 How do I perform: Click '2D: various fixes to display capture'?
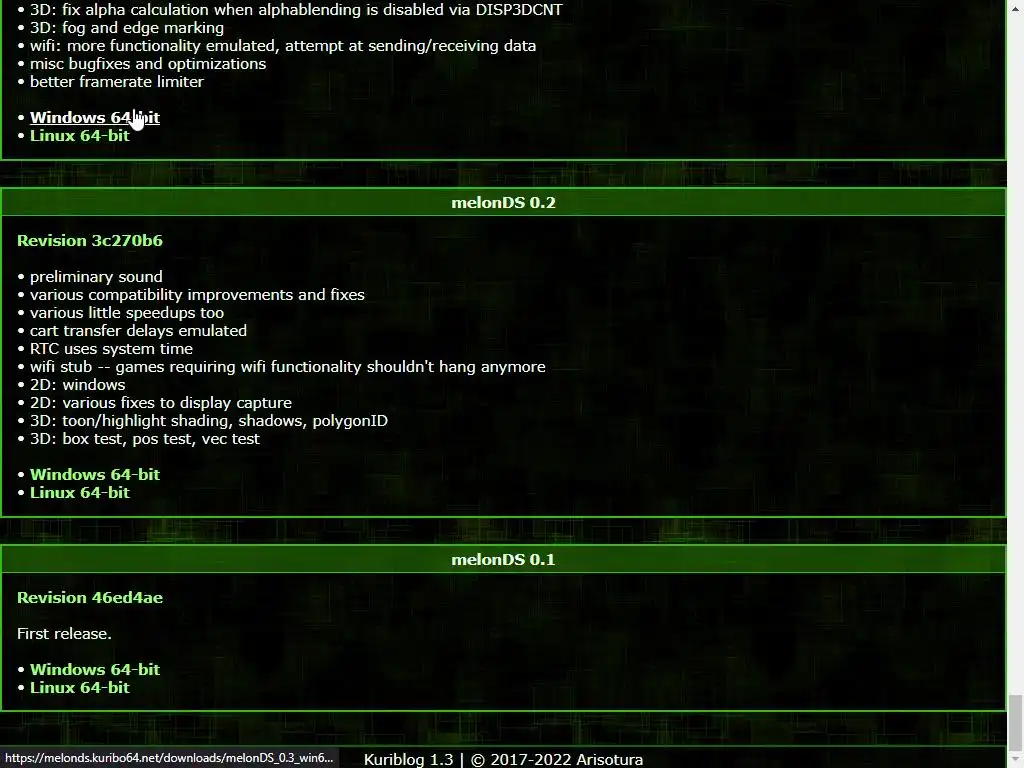coord(161,403)
